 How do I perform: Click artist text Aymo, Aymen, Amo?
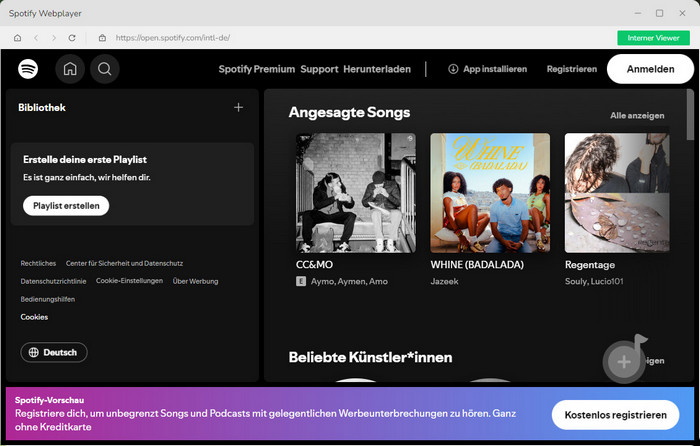349,281
